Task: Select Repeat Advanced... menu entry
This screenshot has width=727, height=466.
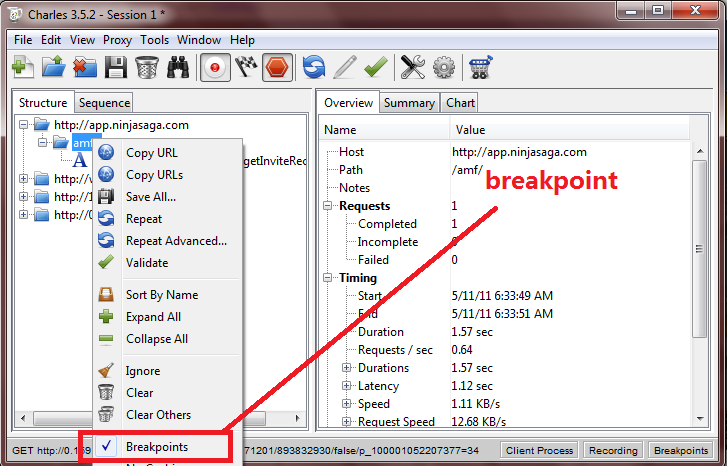Action: [167, 241]
